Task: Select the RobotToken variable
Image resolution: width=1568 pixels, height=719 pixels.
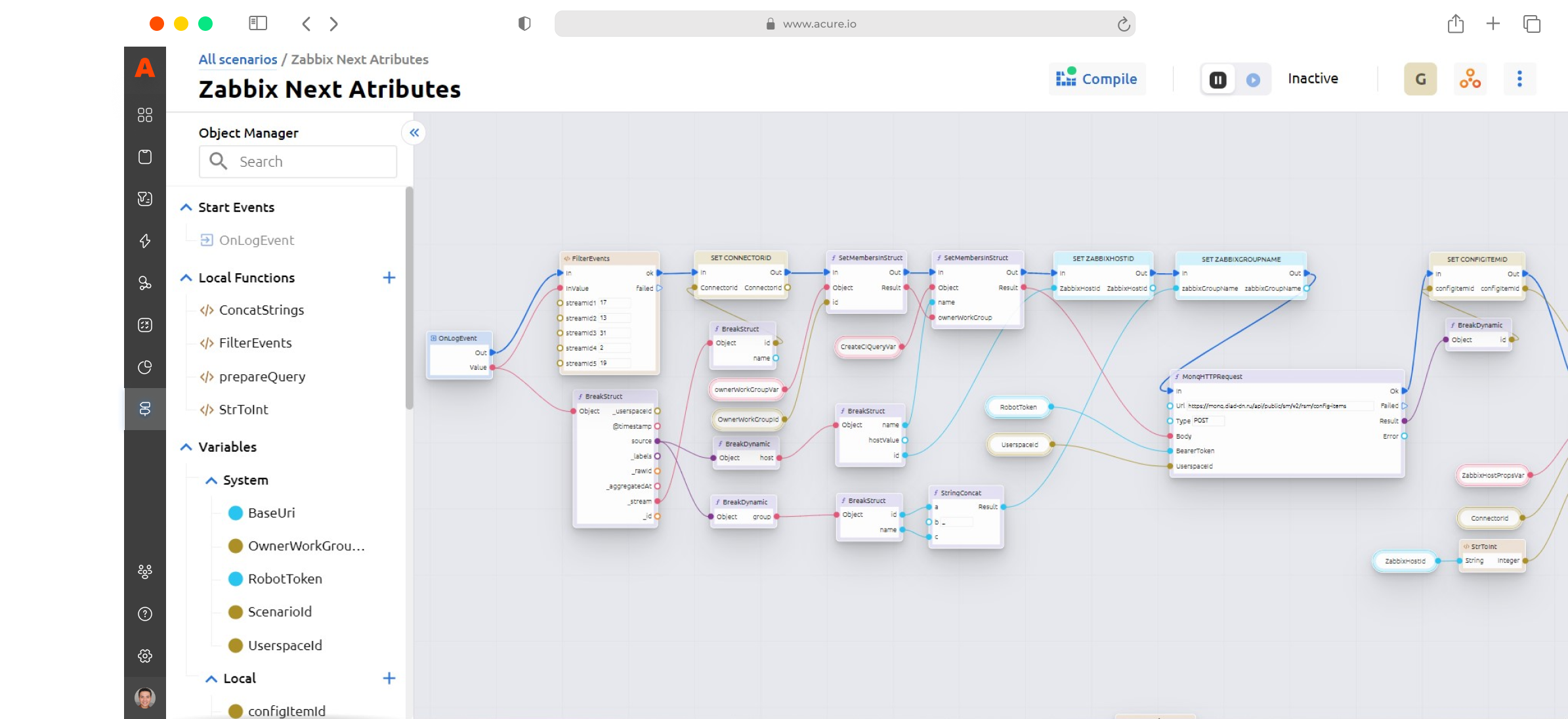Action: click(x=284, y=578)
